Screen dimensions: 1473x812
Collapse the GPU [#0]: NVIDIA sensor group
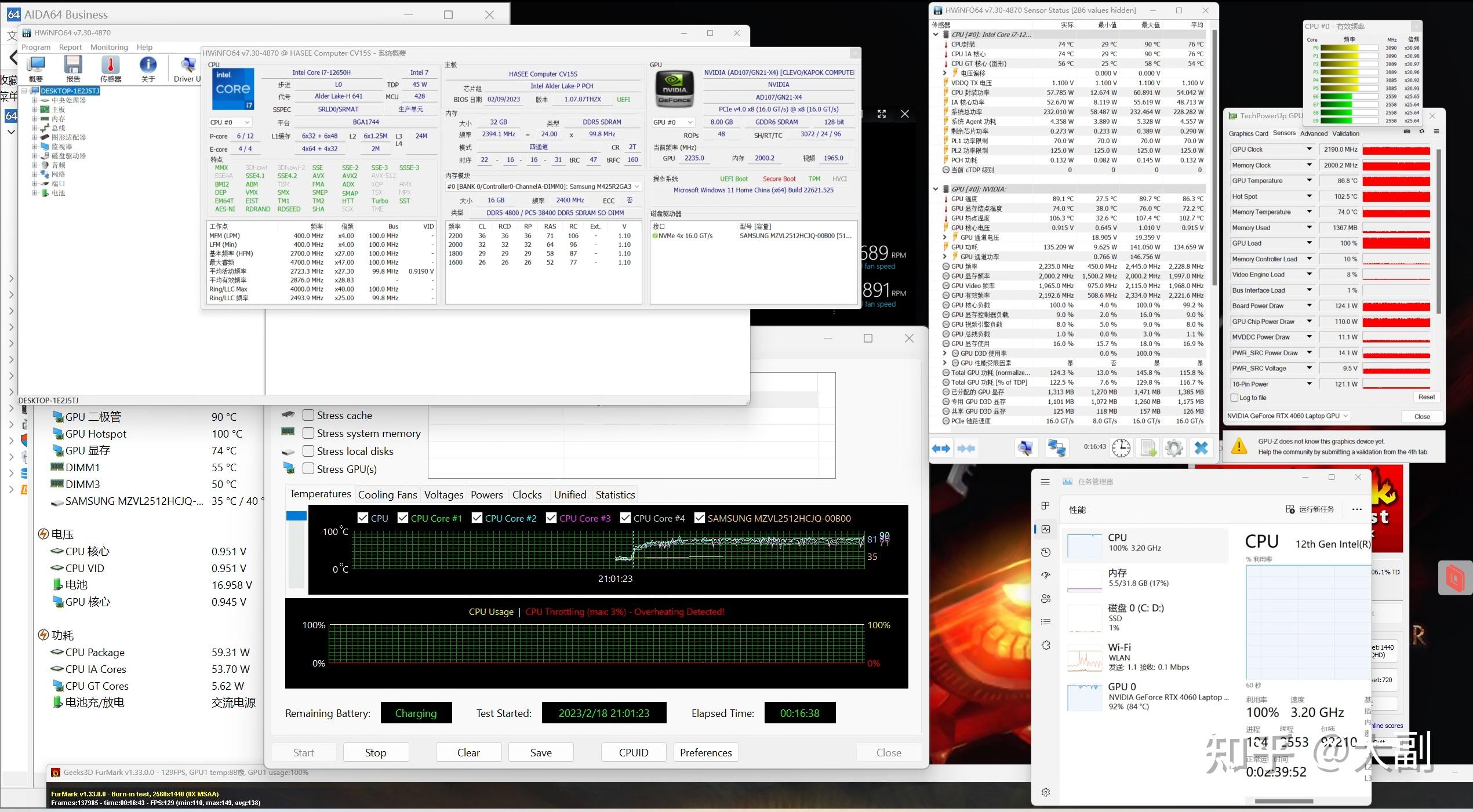pos(936,188)
